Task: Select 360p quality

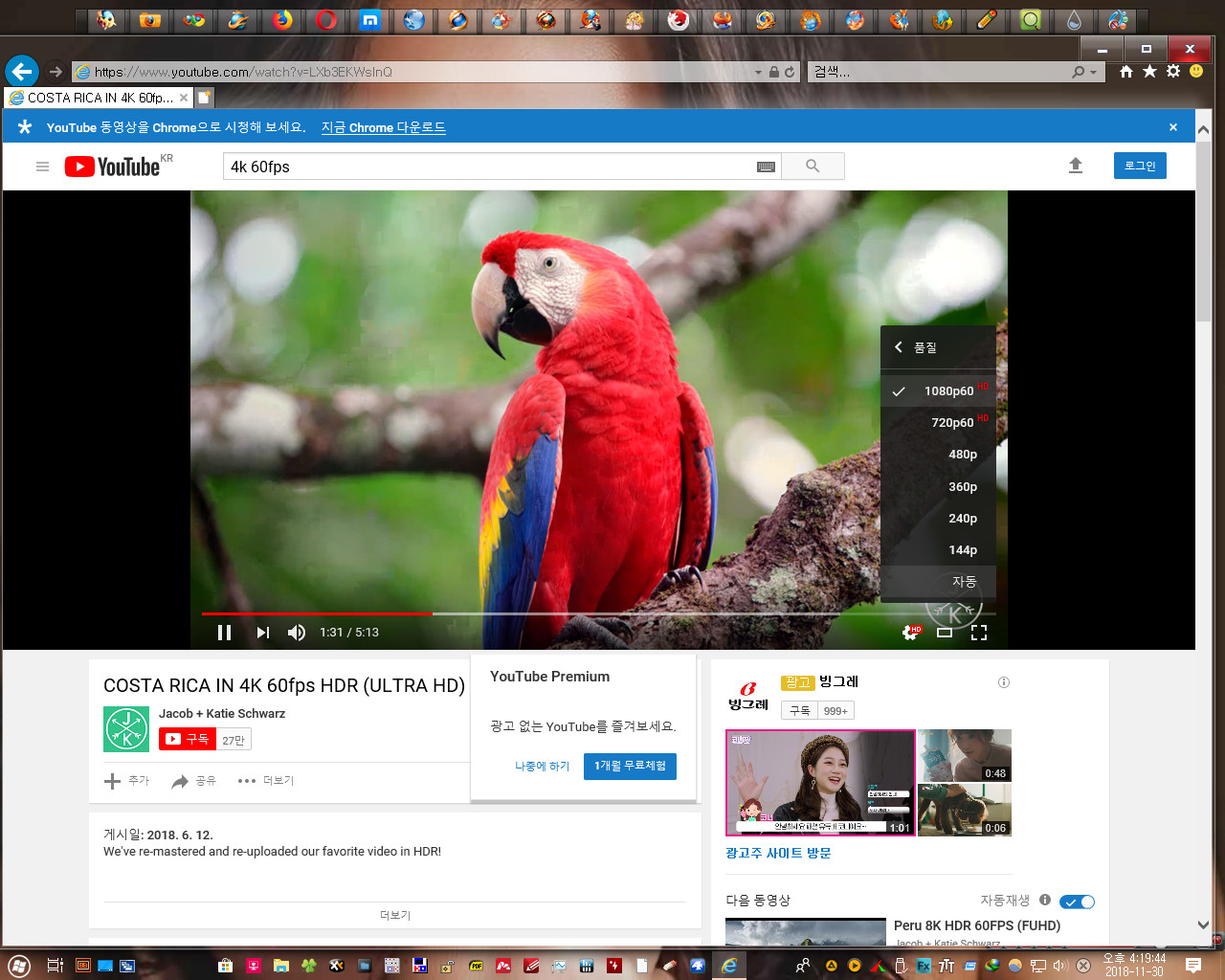Action: (938, 486)
